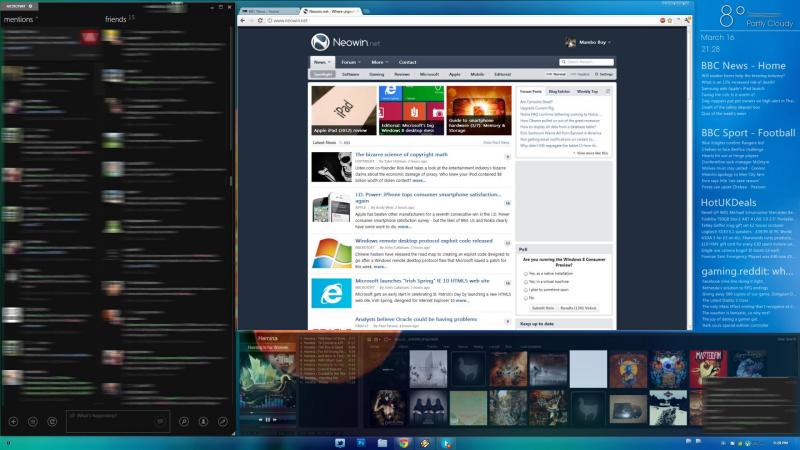This screenshot has height=450, width=800.
Task: Select the "No" poll option
Action: point(526,298)
